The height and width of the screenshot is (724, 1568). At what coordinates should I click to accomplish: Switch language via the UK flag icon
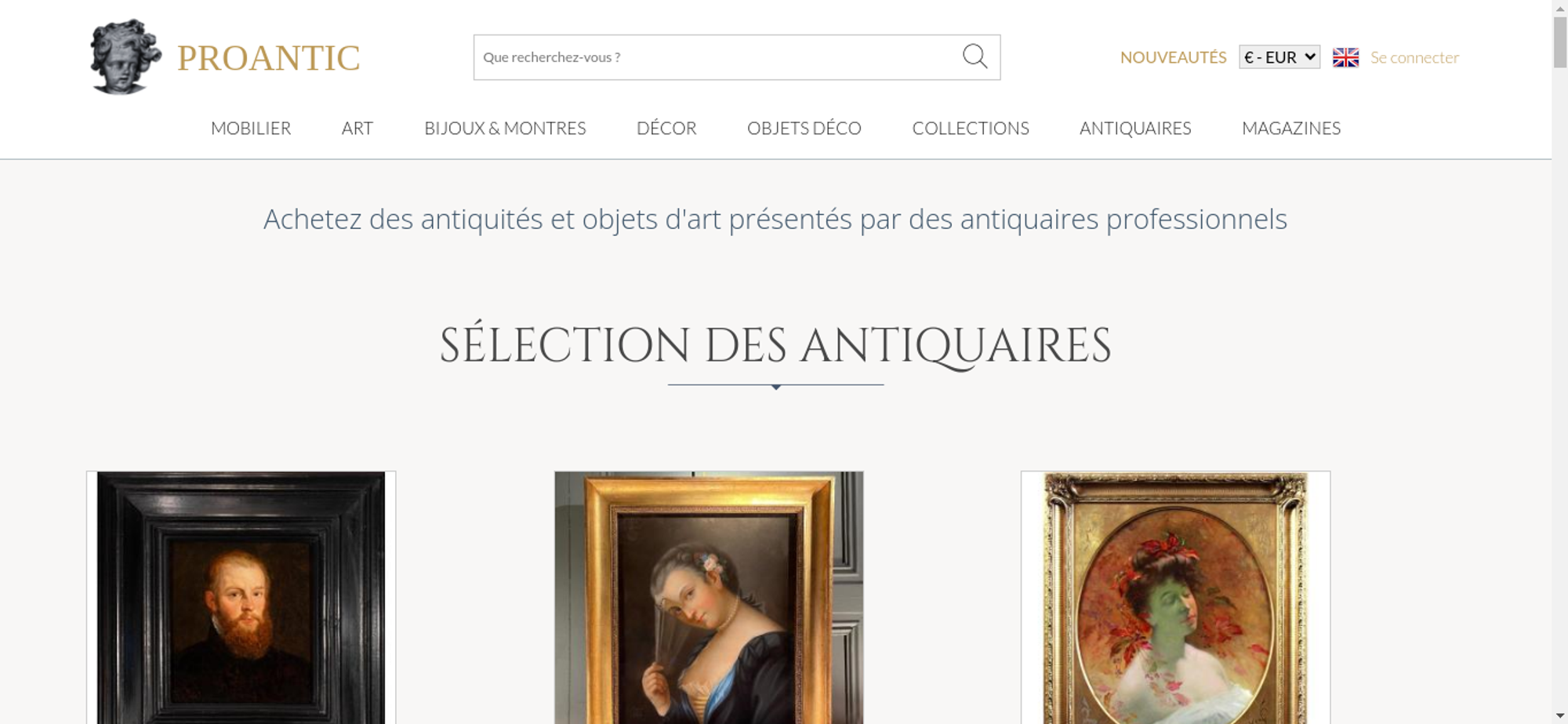coord(1345,57)
